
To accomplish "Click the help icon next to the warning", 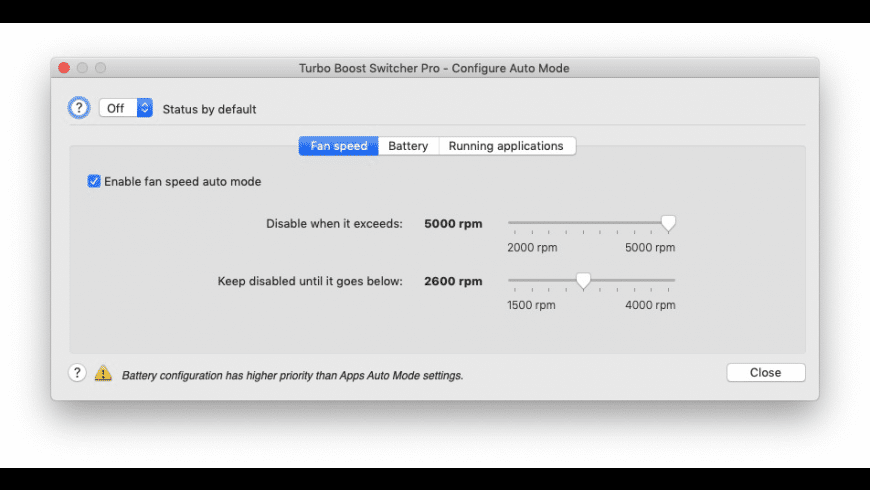I will click(x=77, y=373).
